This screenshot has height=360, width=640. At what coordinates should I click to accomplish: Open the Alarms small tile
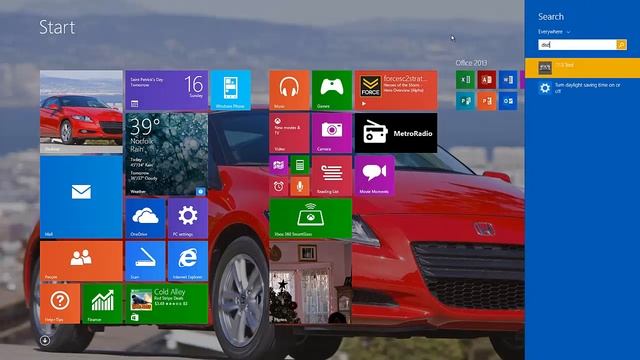tap(279, 187)
